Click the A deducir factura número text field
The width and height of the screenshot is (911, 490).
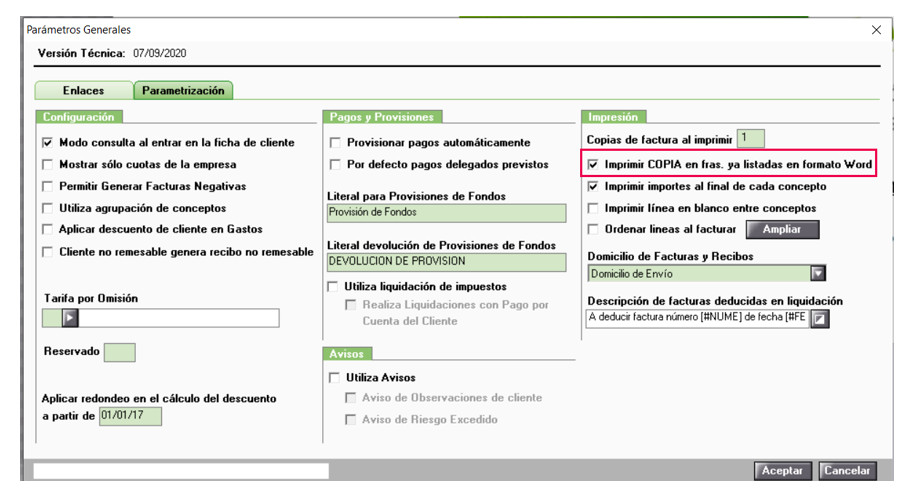(698, 318)
